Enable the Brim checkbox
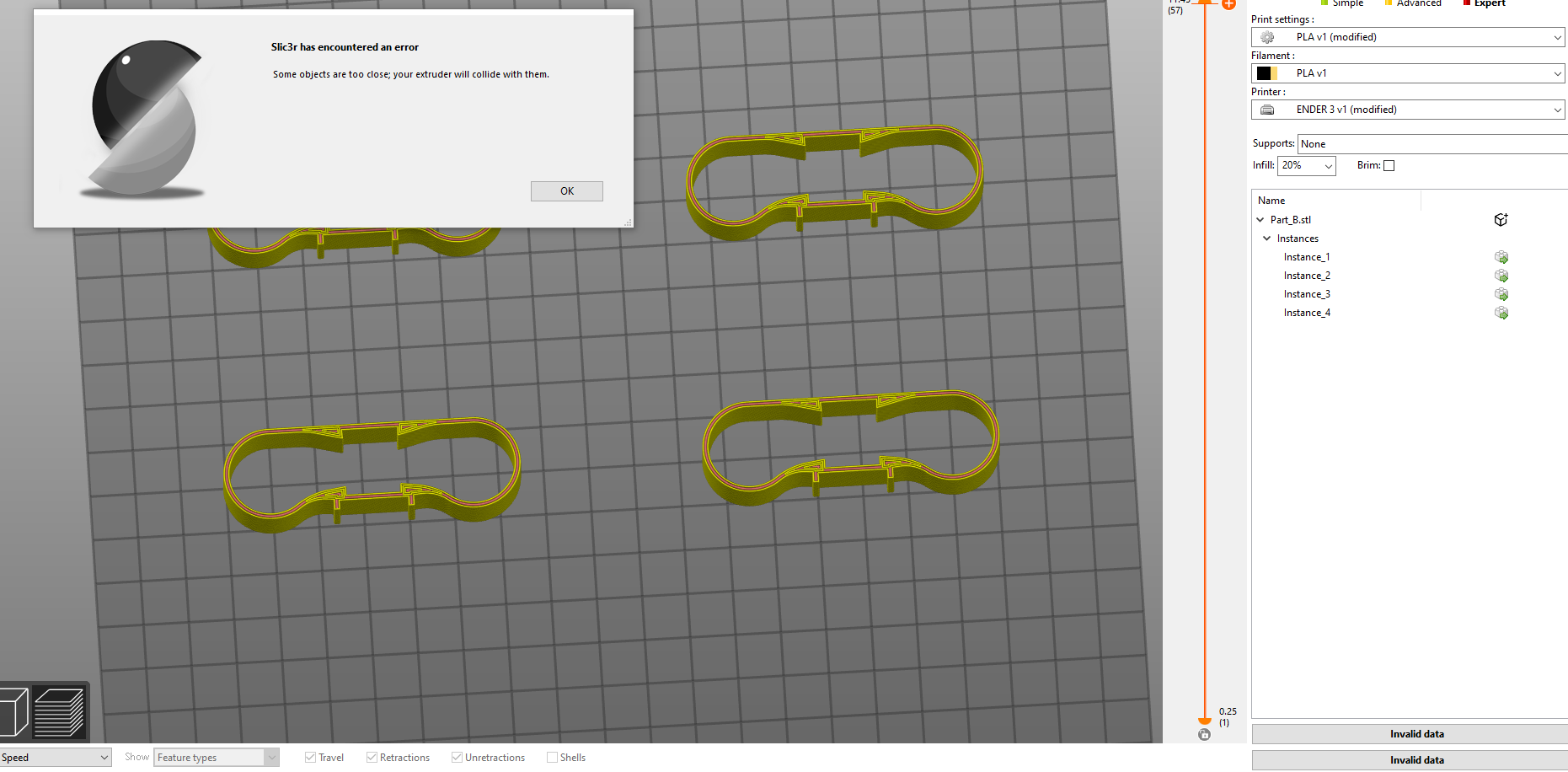The width and height of the screenshot is (1568, 772). (1389, 165)
